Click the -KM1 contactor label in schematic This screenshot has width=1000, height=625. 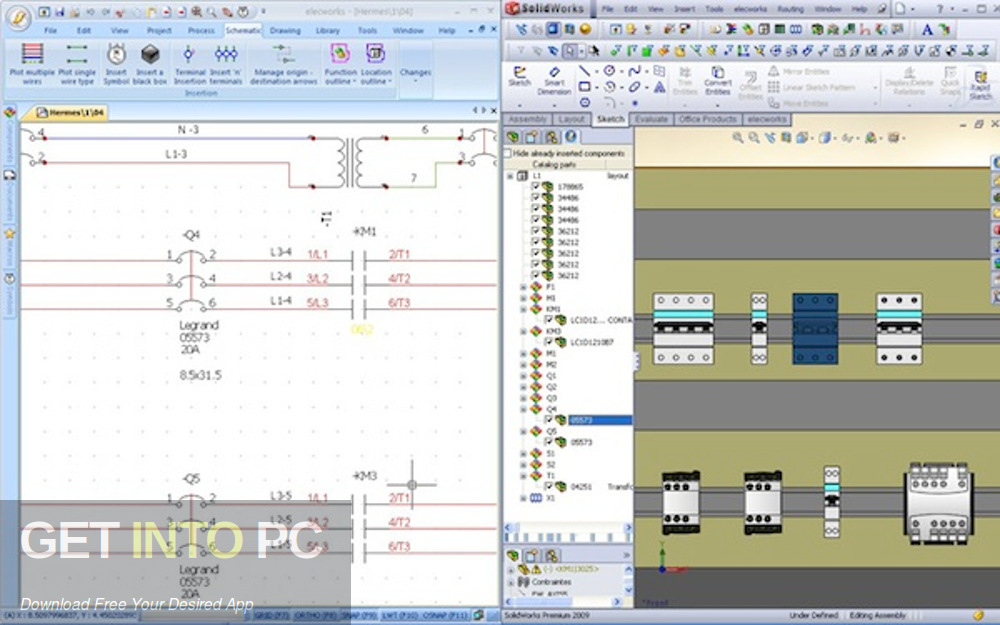coord(364,232)
